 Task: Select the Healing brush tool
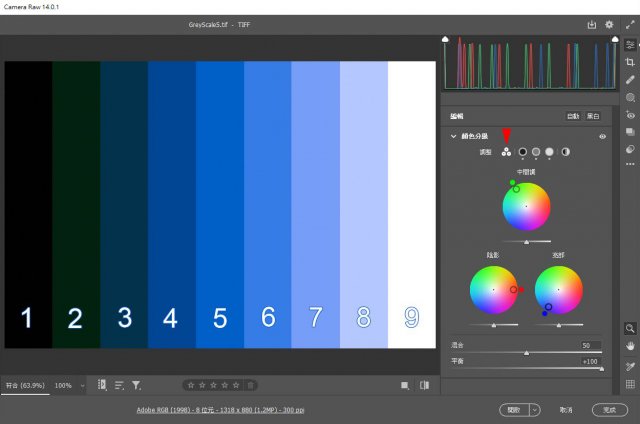pyautogui.click(x=630, y=79)
